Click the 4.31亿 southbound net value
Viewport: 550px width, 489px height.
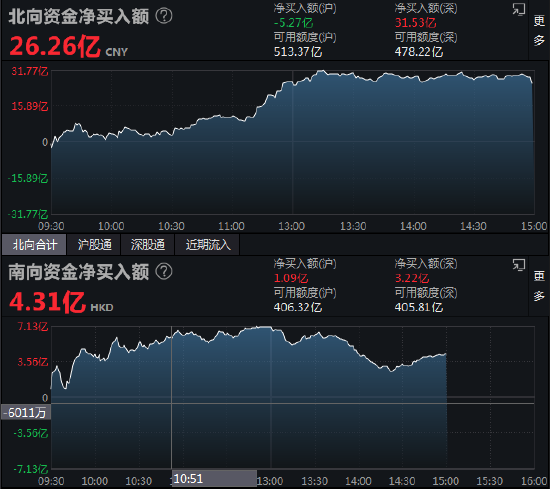click(47, 302)
